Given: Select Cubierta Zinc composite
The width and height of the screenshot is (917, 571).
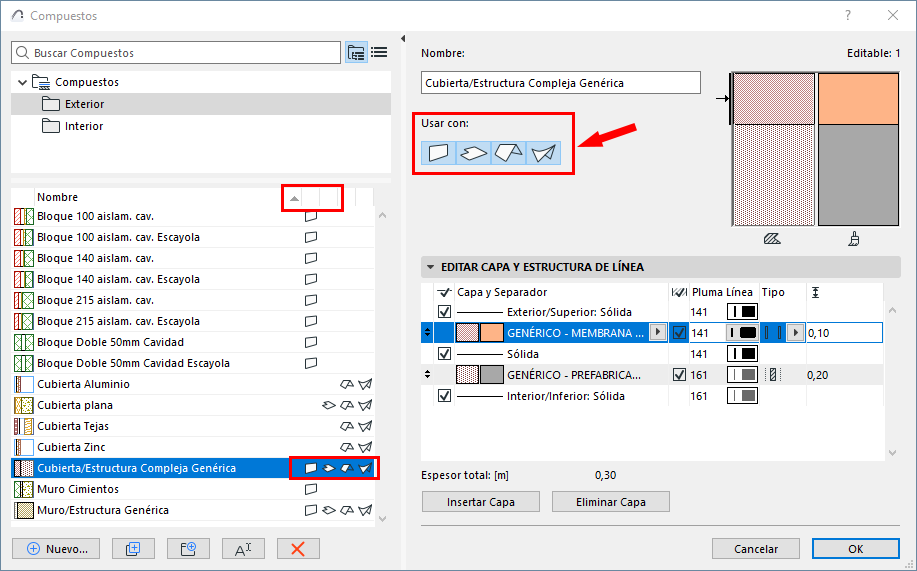Looking at the screenshot, I should coord(193,448).
